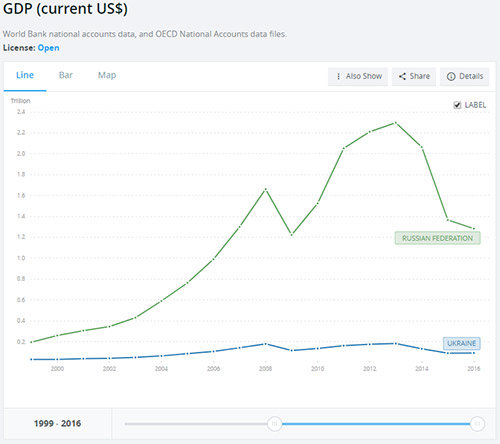Click the info icon in Details

(x=451, y=77)
